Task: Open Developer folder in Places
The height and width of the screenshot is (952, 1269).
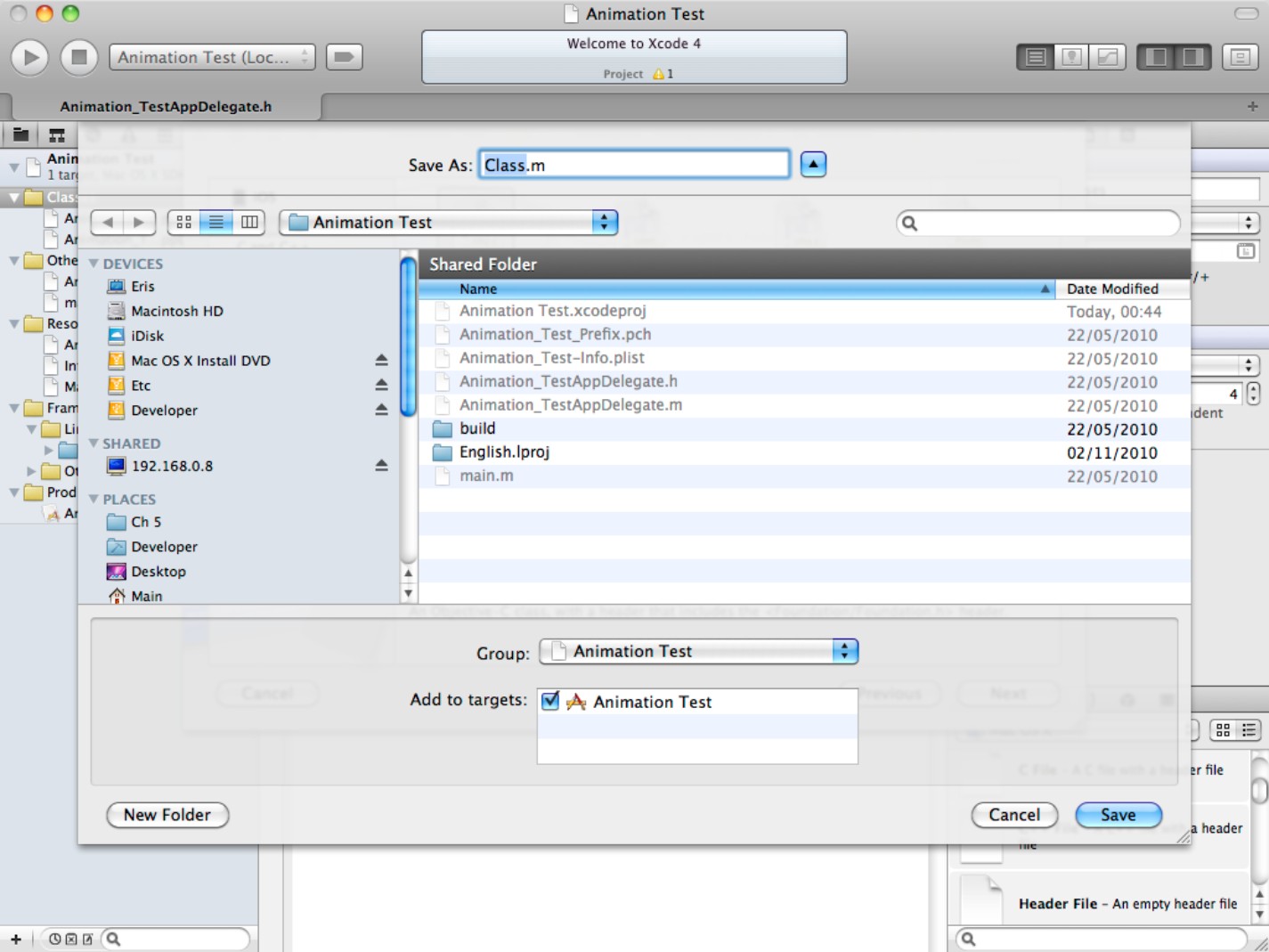Action: 164,547
